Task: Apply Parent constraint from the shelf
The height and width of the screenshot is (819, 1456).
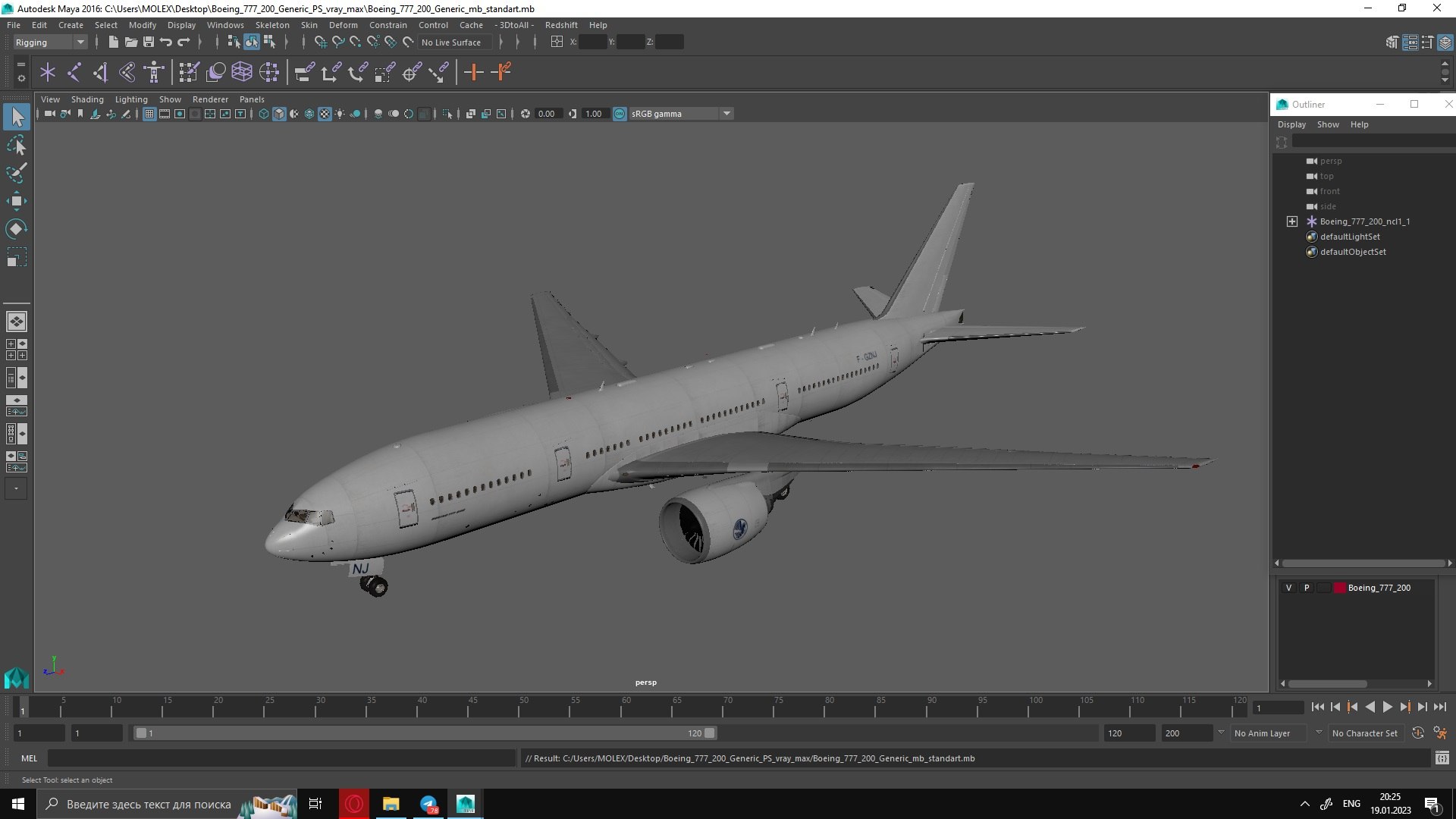Action: click(x=304, y=72)
